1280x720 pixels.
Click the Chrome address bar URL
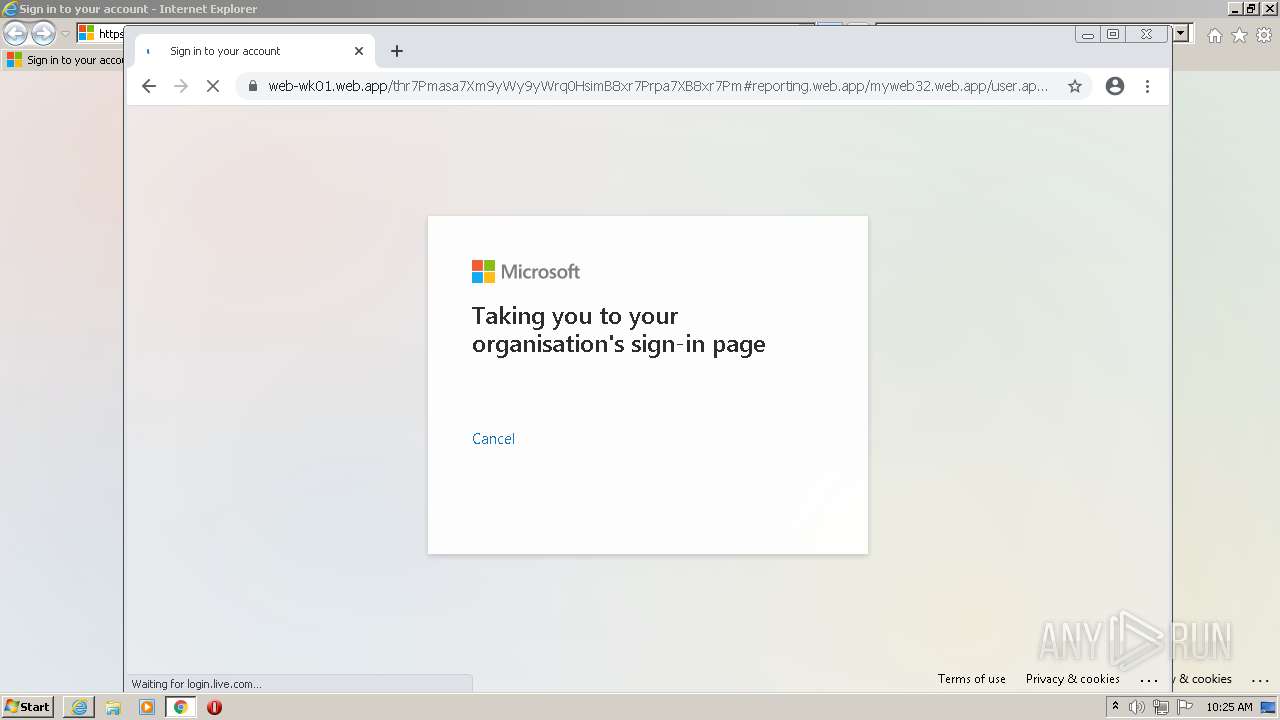click(658, 86)
